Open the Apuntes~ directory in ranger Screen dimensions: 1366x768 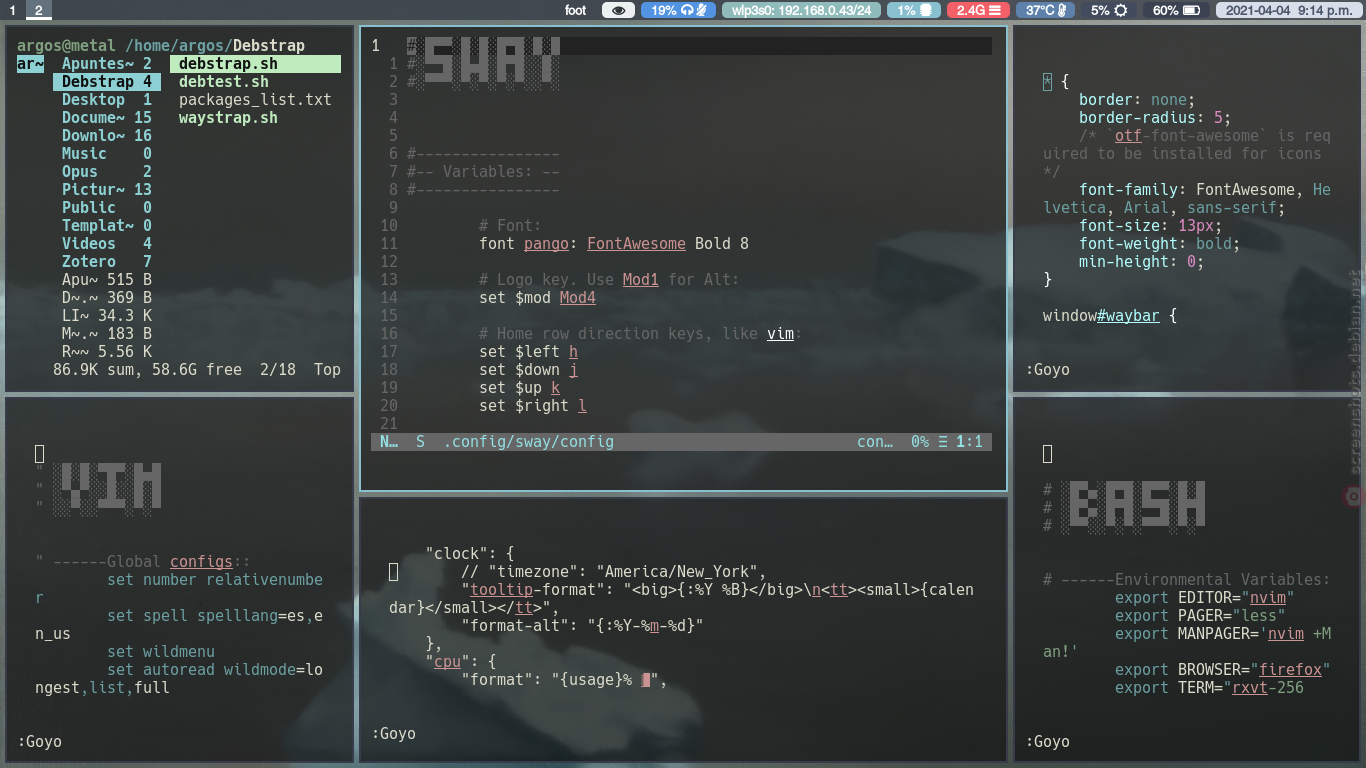click(x=107, y=64)
